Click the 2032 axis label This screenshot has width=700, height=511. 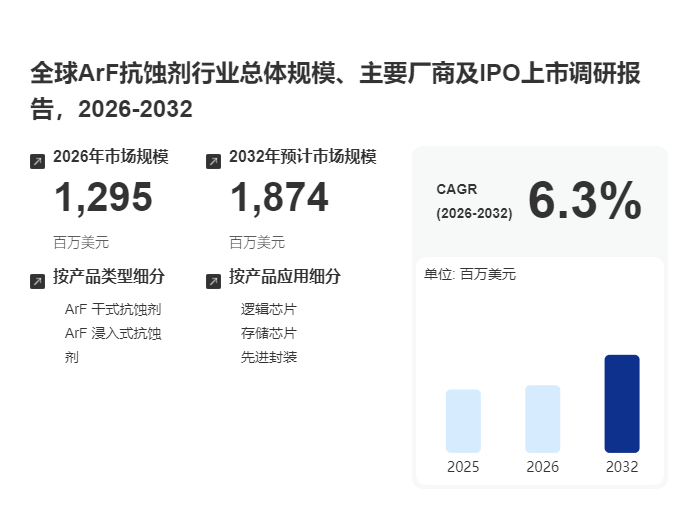click(x=622, y=467)
